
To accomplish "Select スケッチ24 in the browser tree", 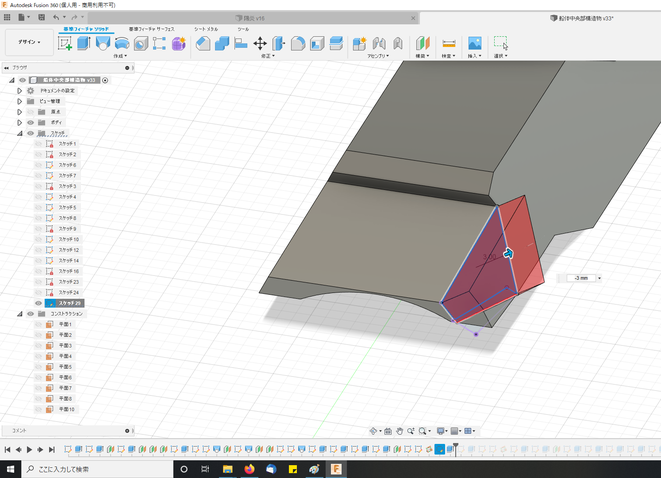I will (x=69, y=293).
